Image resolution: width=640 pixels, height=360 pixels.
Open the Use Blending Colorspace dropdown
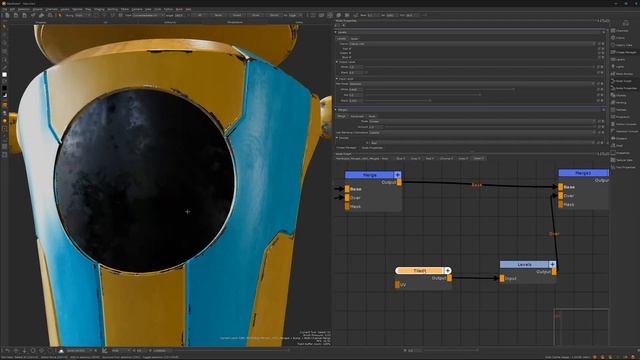(482, 133)
